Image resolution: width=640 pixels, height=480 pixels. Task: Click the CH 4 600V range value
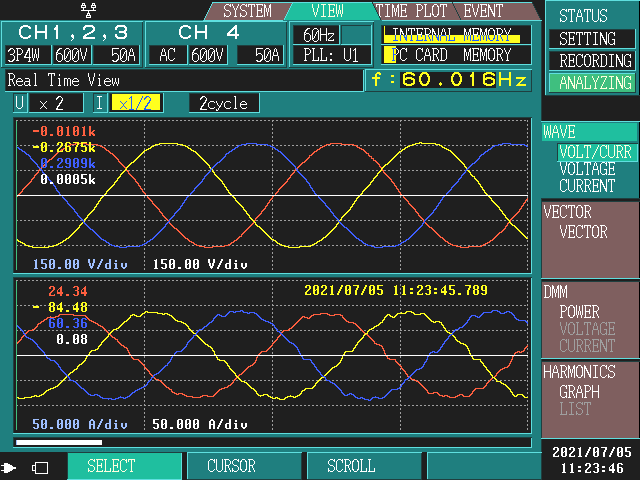[x=208, y=55]
